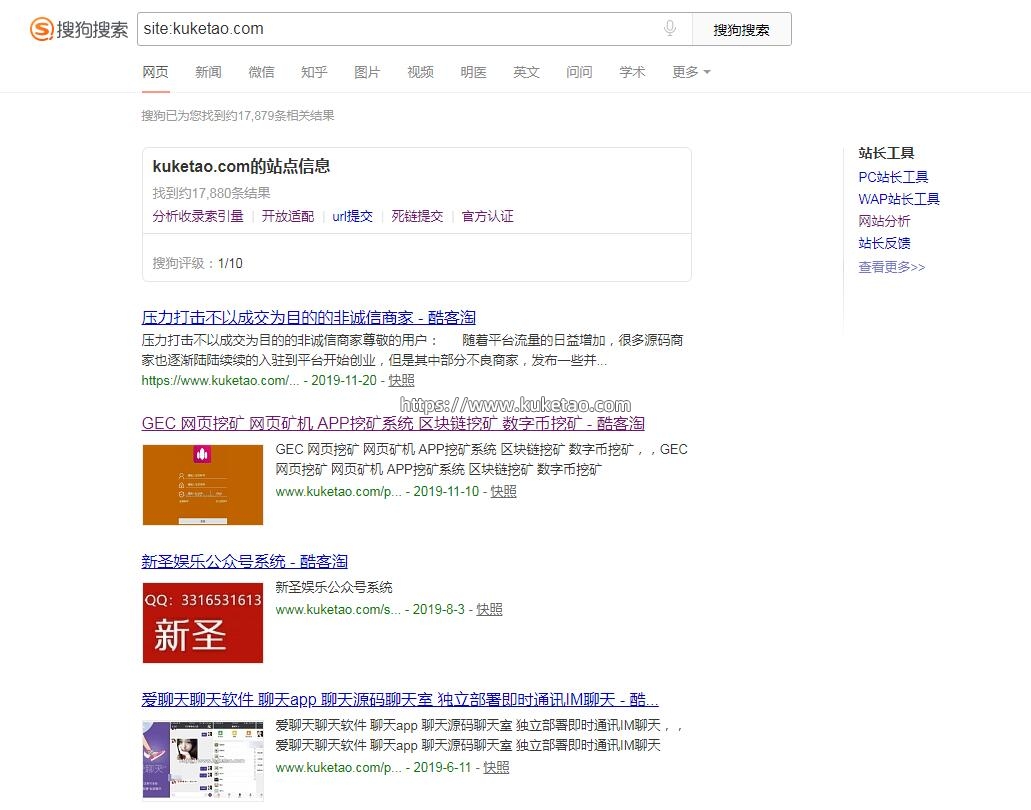1031x810 pixels.
Task: Open the 官方认证 link
Action: (x=487, y=216)
